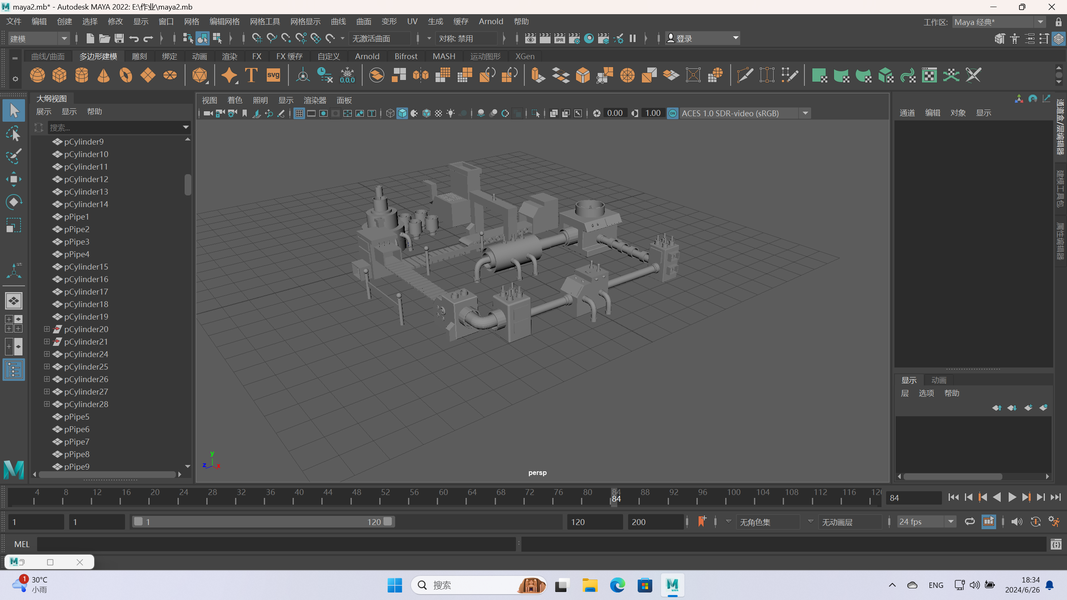The height and width of the screenshot is (600, 1067).
Task: Click the Undo arrow icon
Action: pyautogui.click(x=134, y=39)
